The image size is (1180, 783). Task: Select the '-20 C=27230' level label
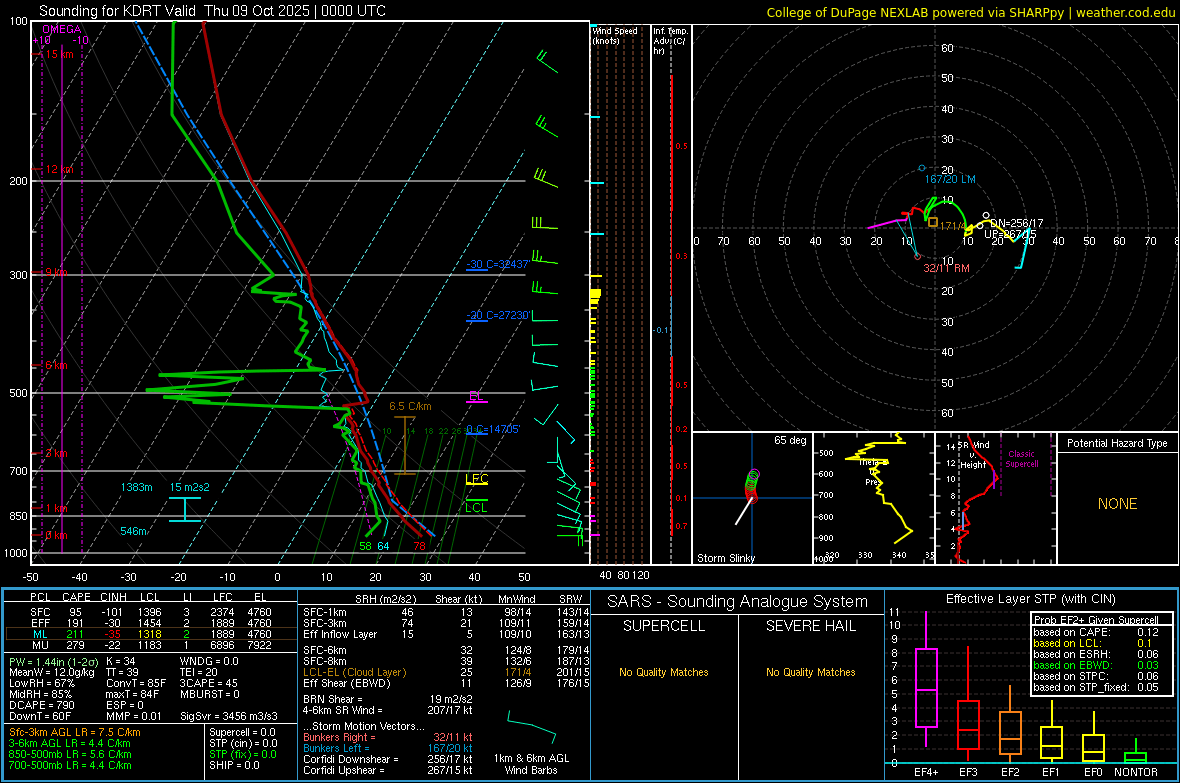(x=499, y=315)
